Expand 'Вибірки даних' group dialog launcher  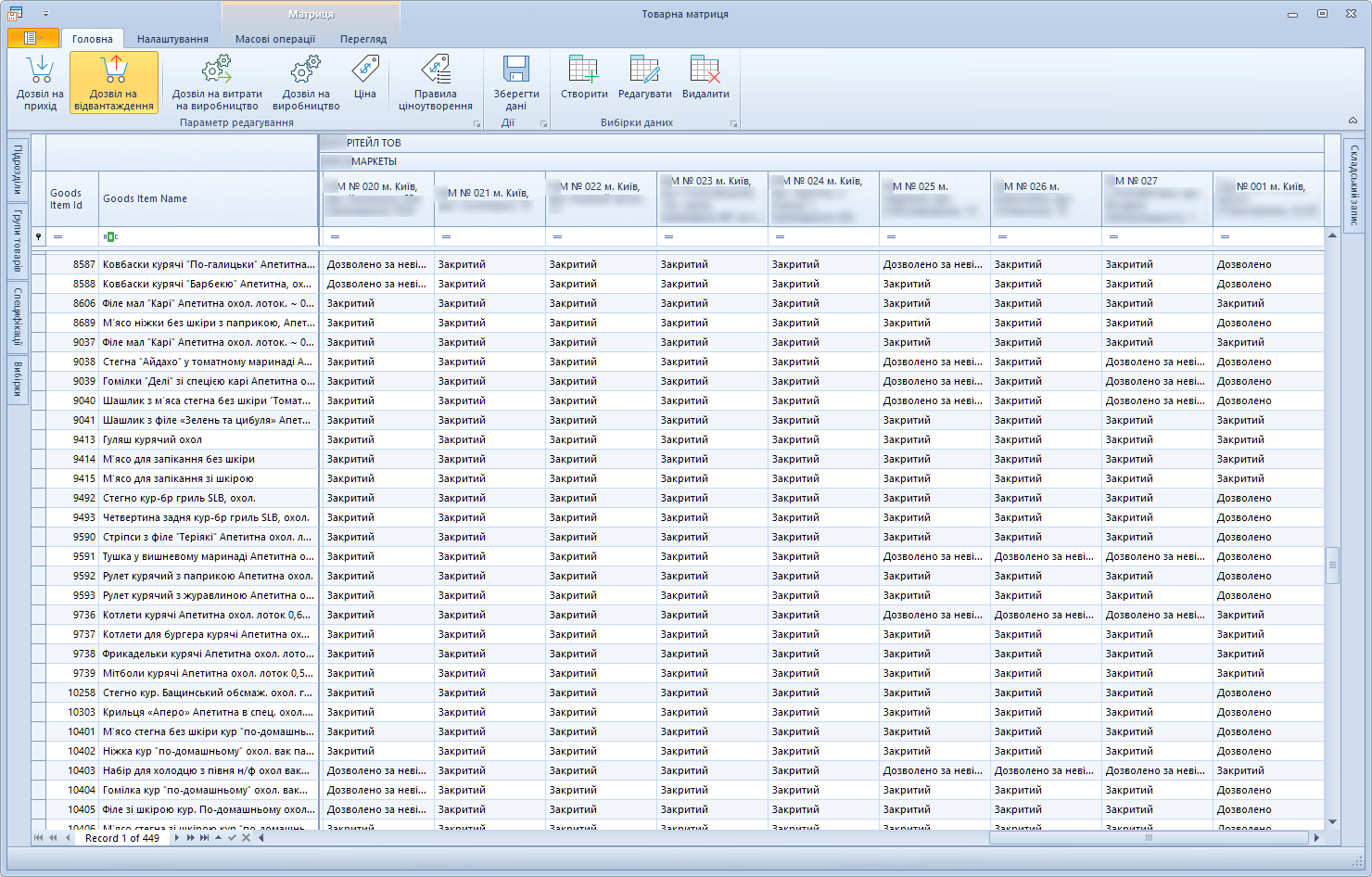point(733,123)
